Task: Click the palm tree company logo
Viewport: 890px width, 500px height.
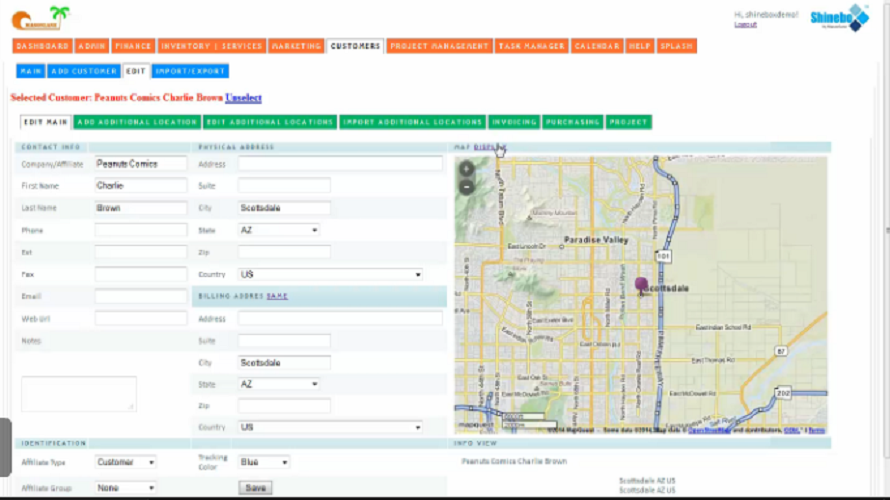Action: 40,19
